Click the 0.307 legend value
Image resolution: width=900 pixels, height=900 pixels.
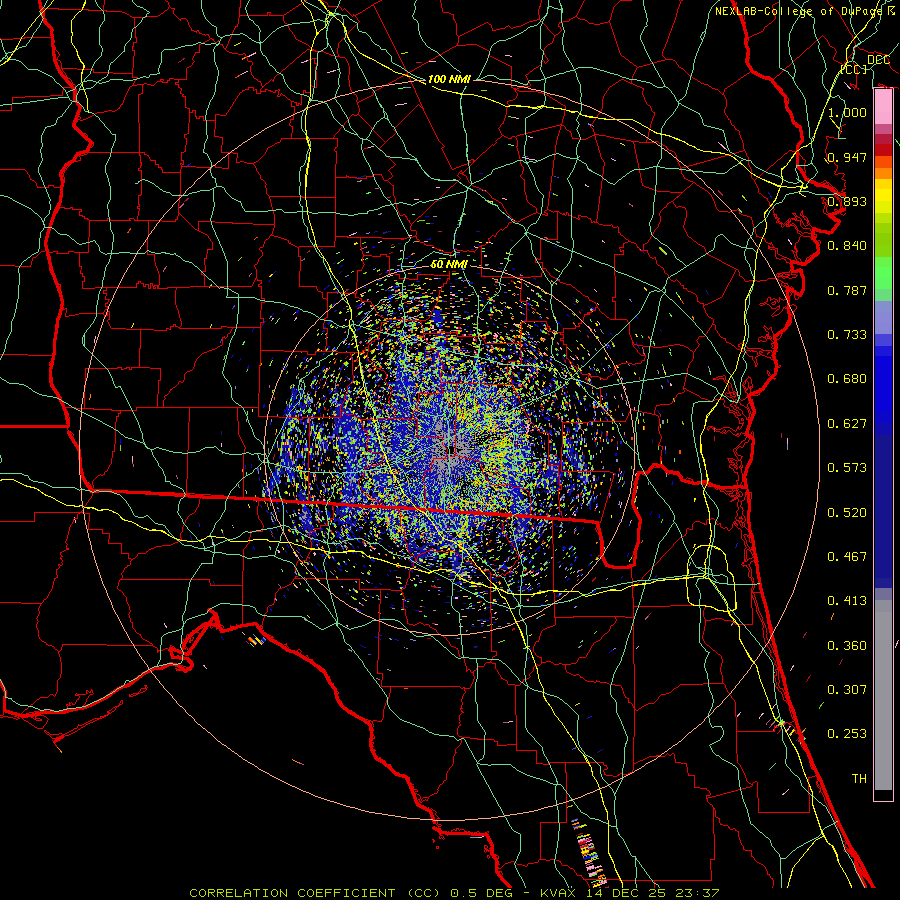(x=847, y=689)
